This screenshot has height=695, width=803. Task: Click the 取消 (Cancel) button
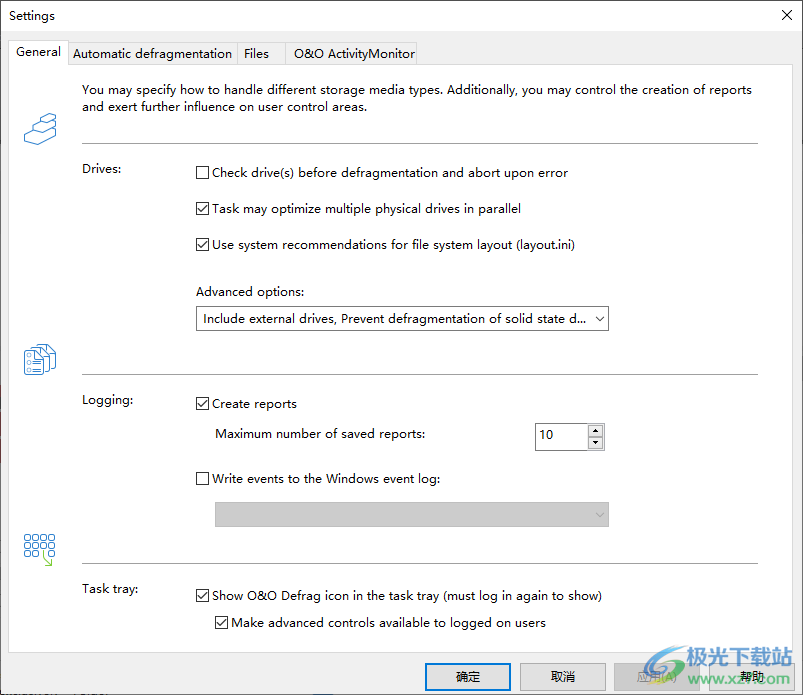pos(562,677)
